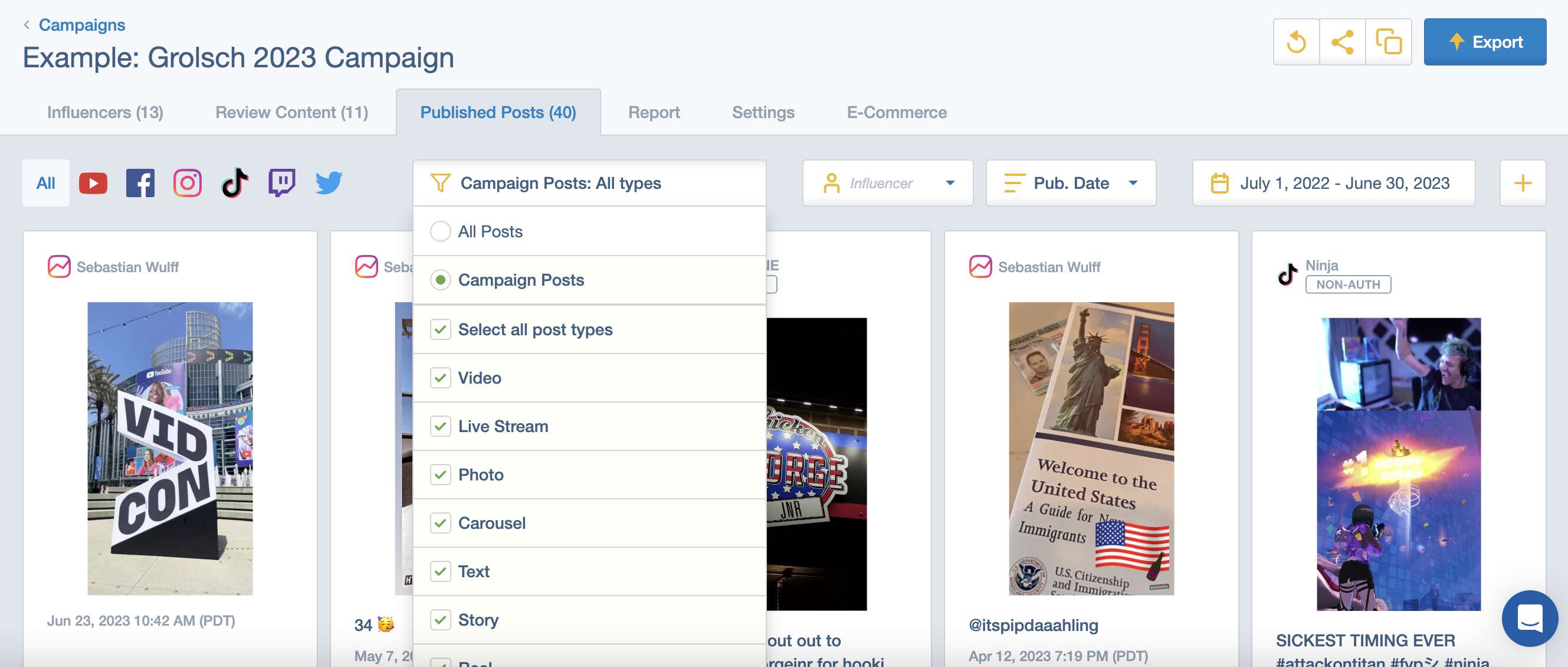Filter posts by Twitch icon

282,183
